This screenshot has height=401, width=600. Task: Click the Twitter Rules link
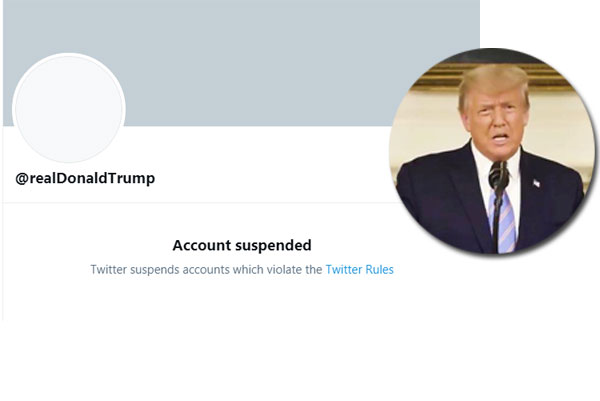(x=359, y=270)
